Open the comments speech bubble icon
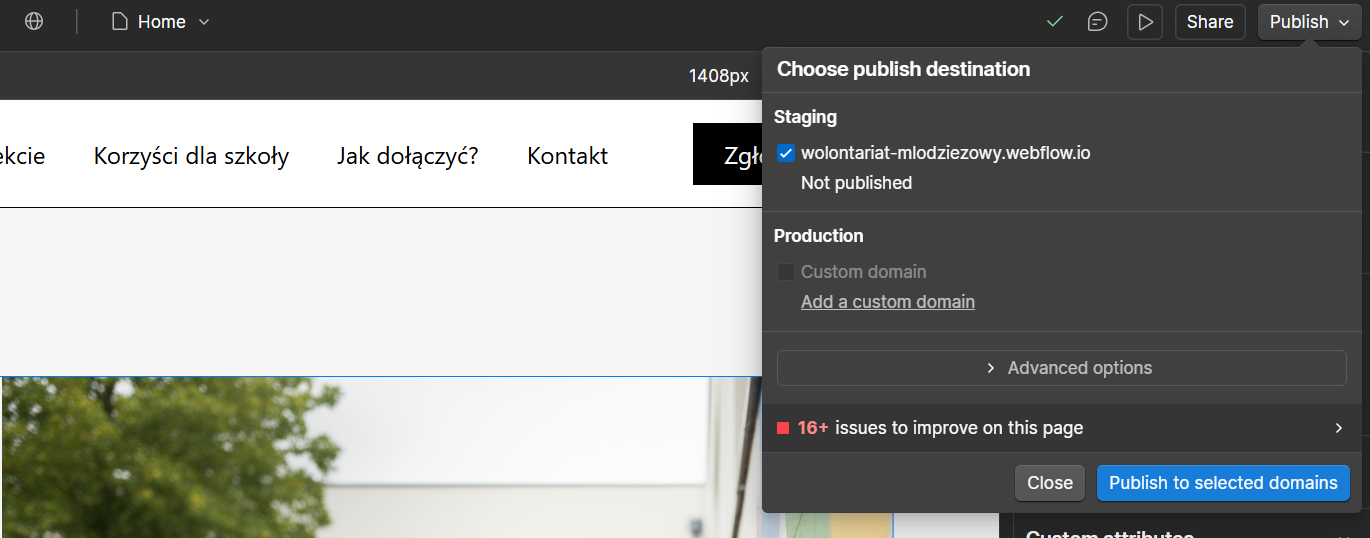The height and width of the screenshot is (538, 1370). pyautogui.click(x=1097, y=22)
